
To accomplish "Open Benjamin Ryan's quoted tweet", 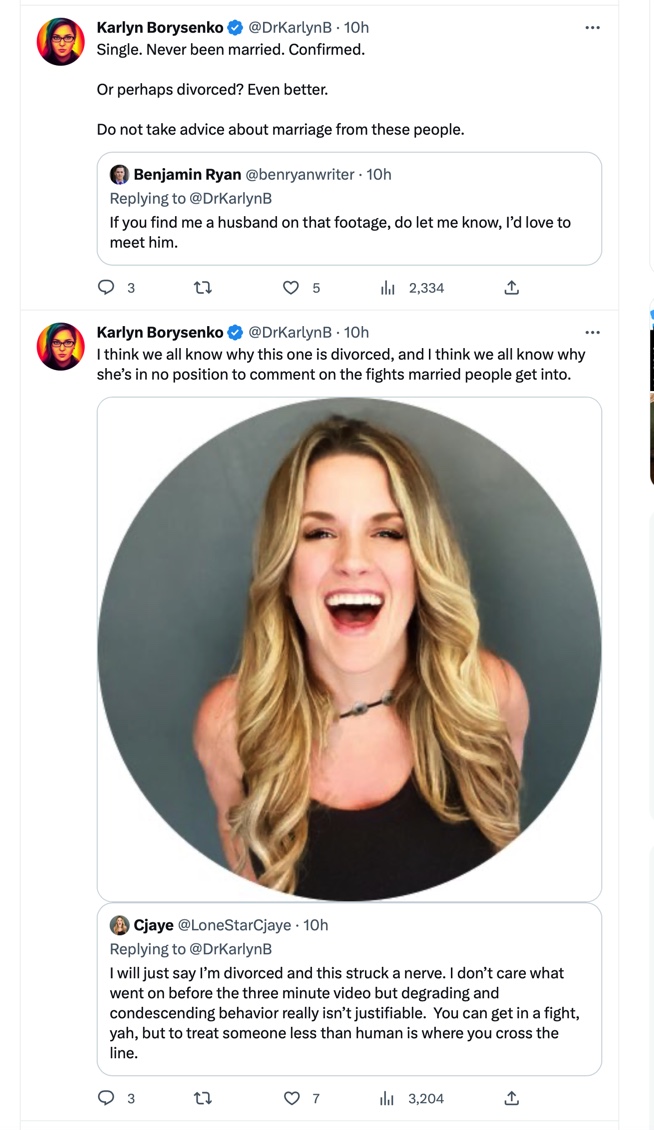I will click(x=349, y=208).
